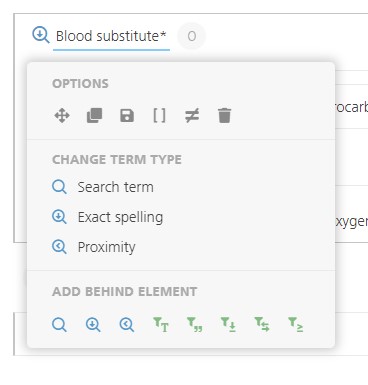Click the 0 result count badge
The width and height of the screenshot is (368, 385).
[x=192, y=36]
